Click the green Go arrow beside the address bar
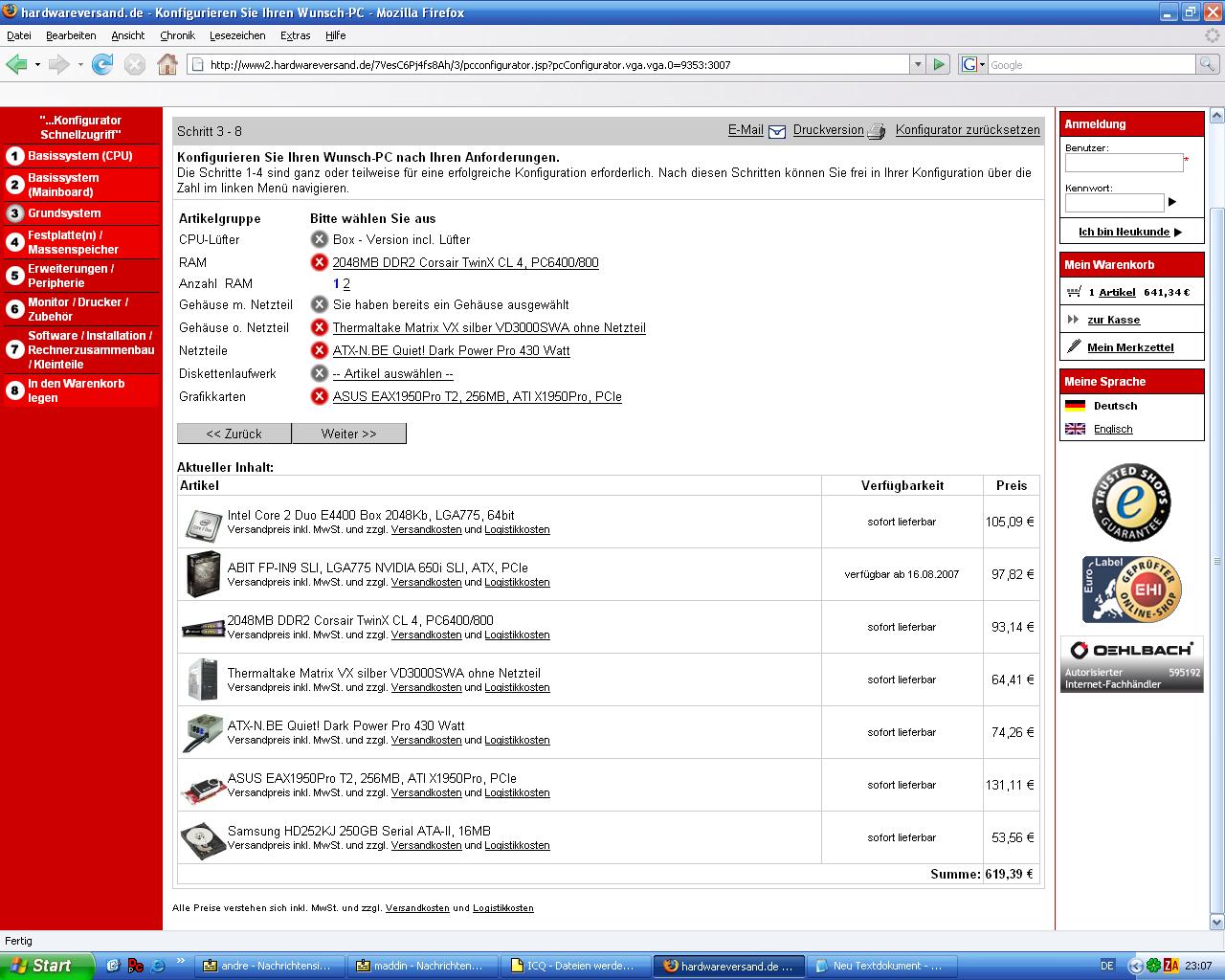This screenshot has height=980, width=1225. [939, 64]
